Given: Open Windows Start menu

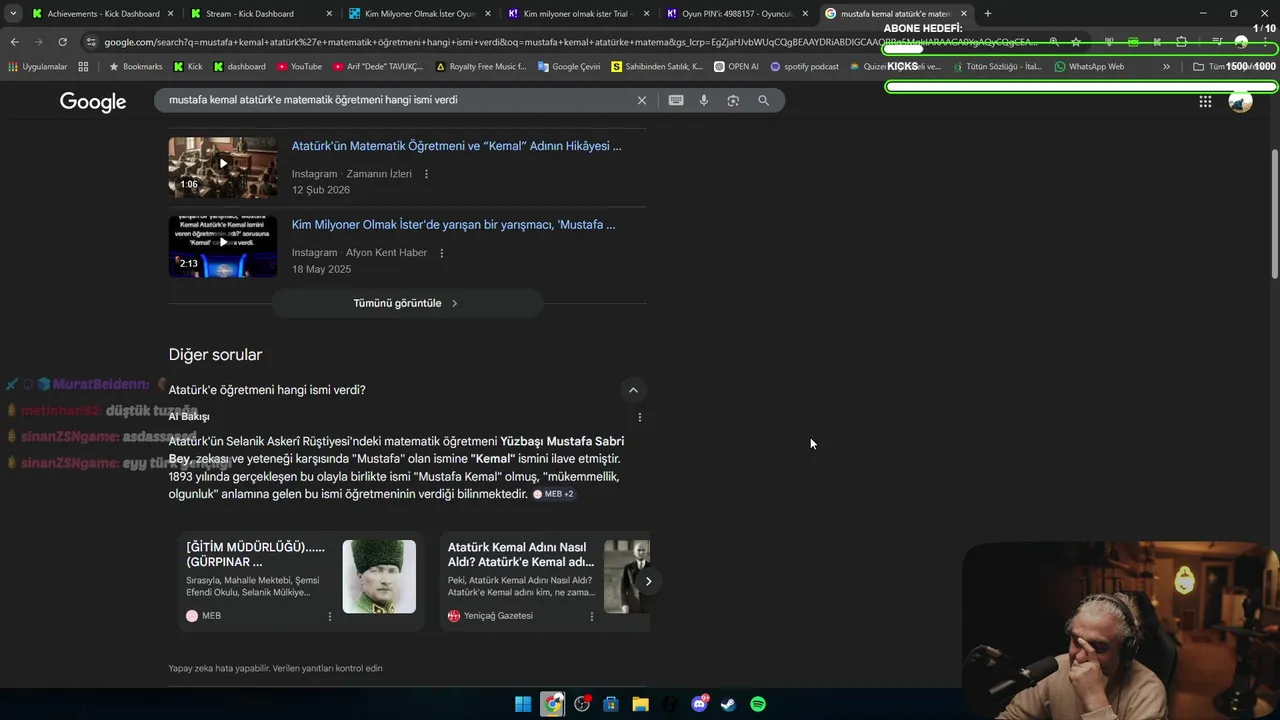Looking at the screenshot, I should [523, 704].
